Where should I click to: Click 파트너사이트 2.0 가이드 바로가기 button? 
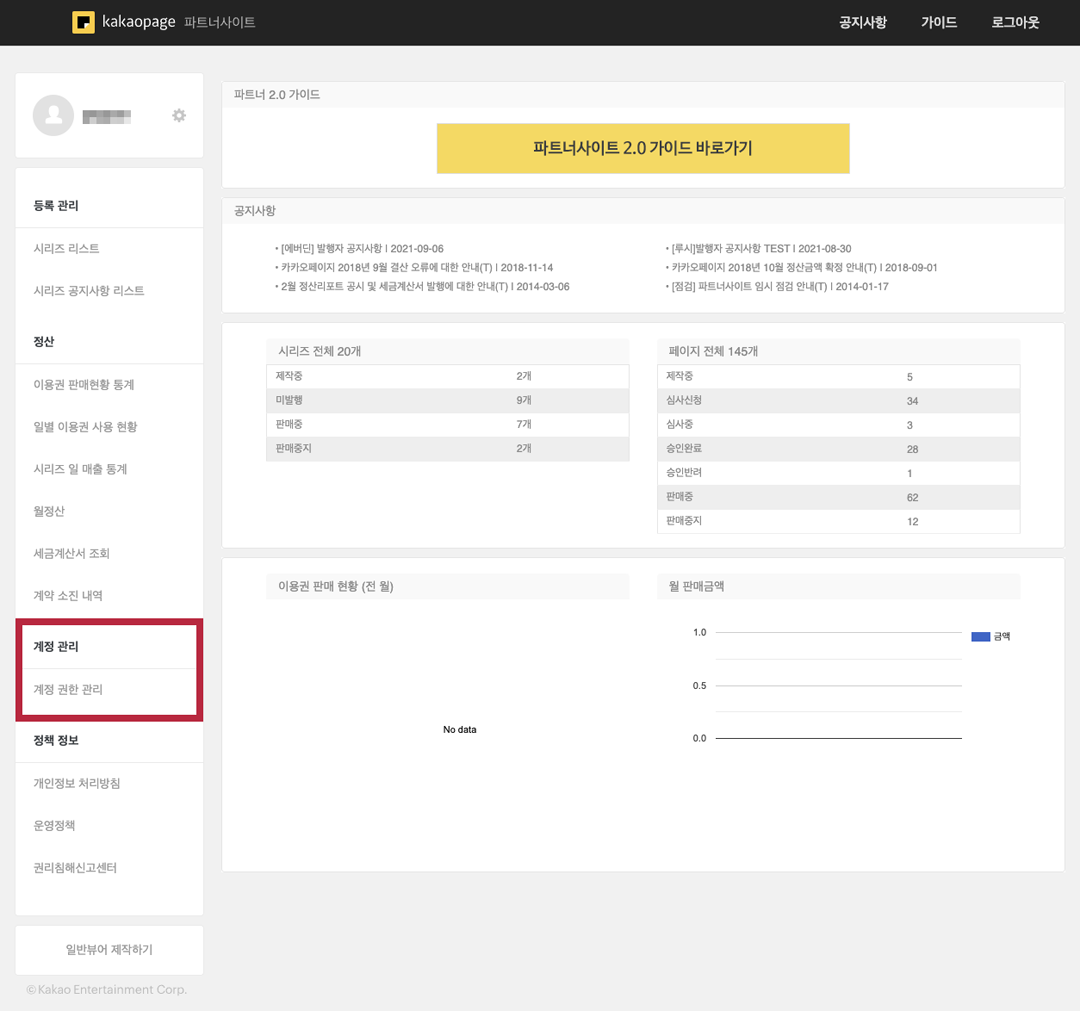click(x=643, y=148)
